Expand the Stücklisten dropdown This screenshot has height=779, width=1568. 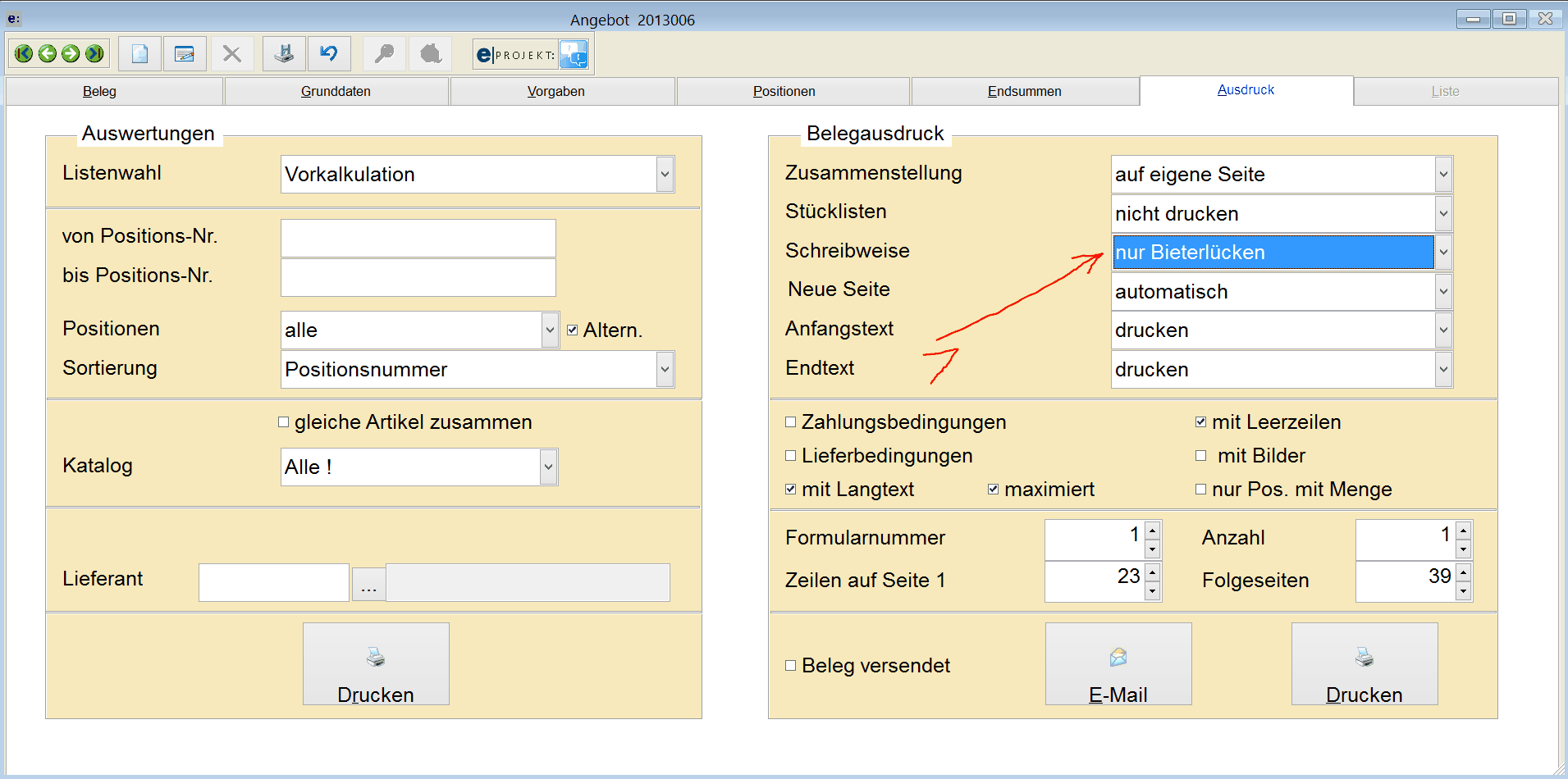point(1443,214)
